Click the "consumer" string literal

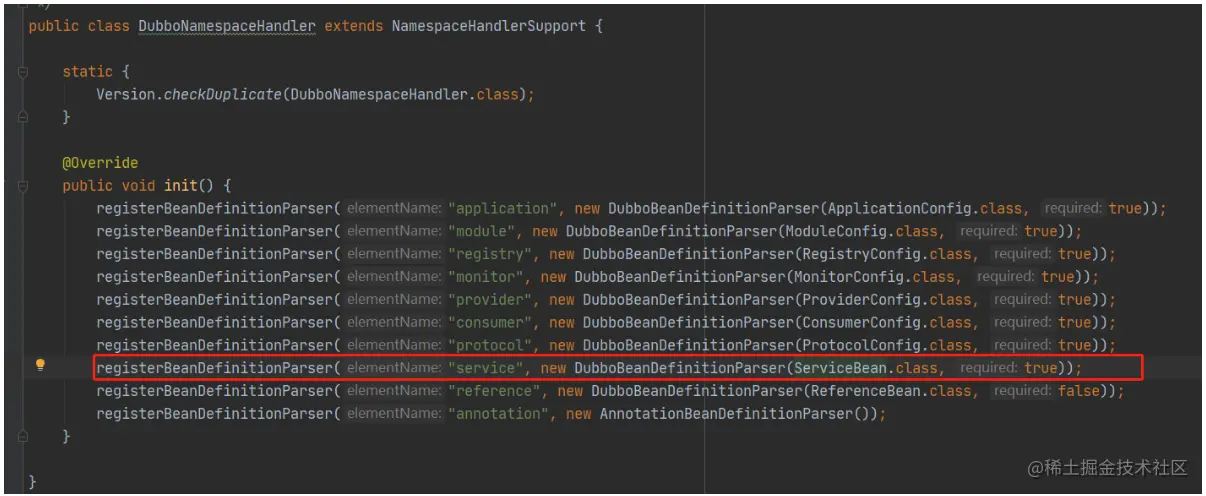pos(491,323)
